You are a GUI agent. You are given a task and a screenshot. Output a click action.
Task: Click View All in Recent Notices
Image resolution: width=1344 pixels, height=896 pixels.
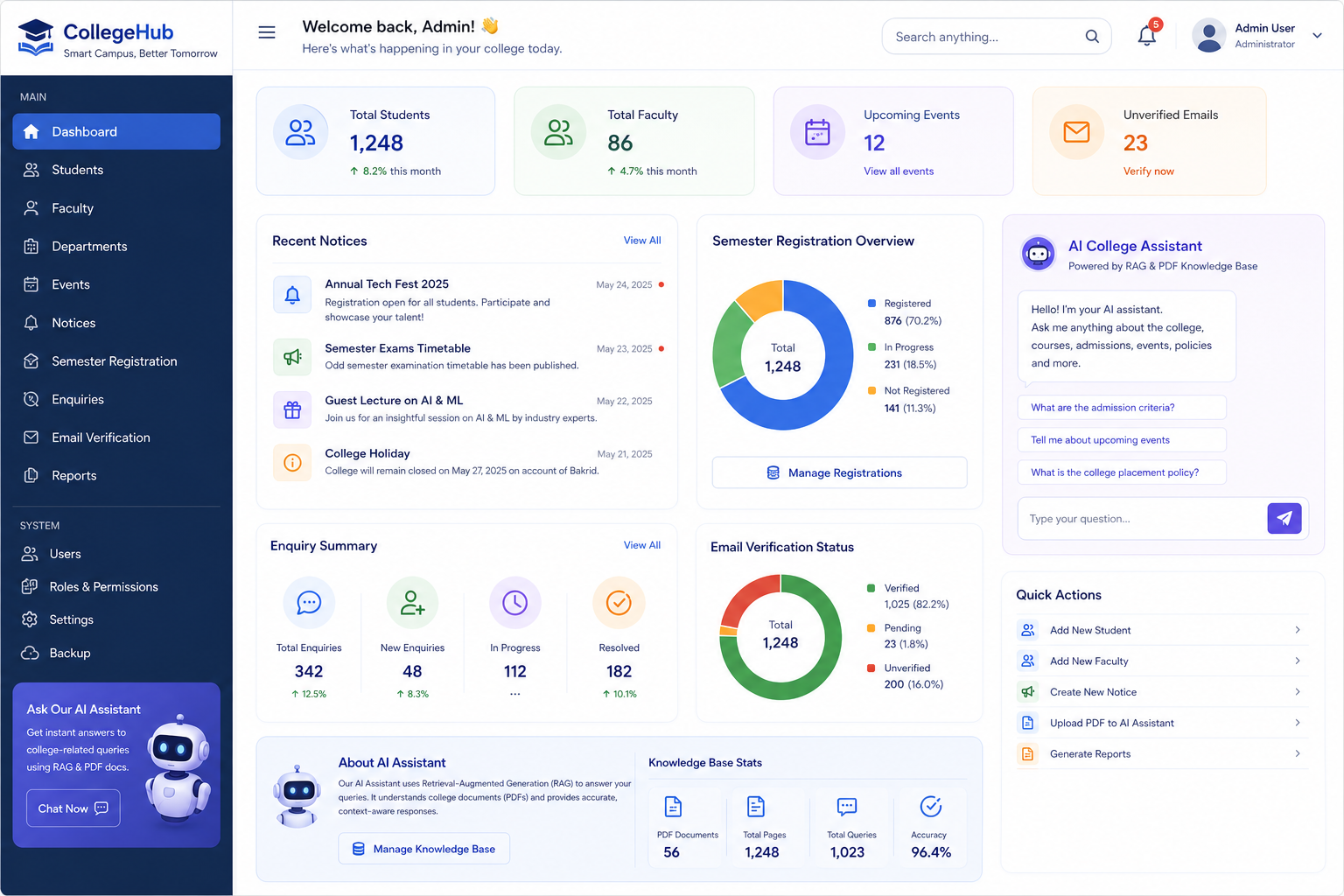pos(642,241)
